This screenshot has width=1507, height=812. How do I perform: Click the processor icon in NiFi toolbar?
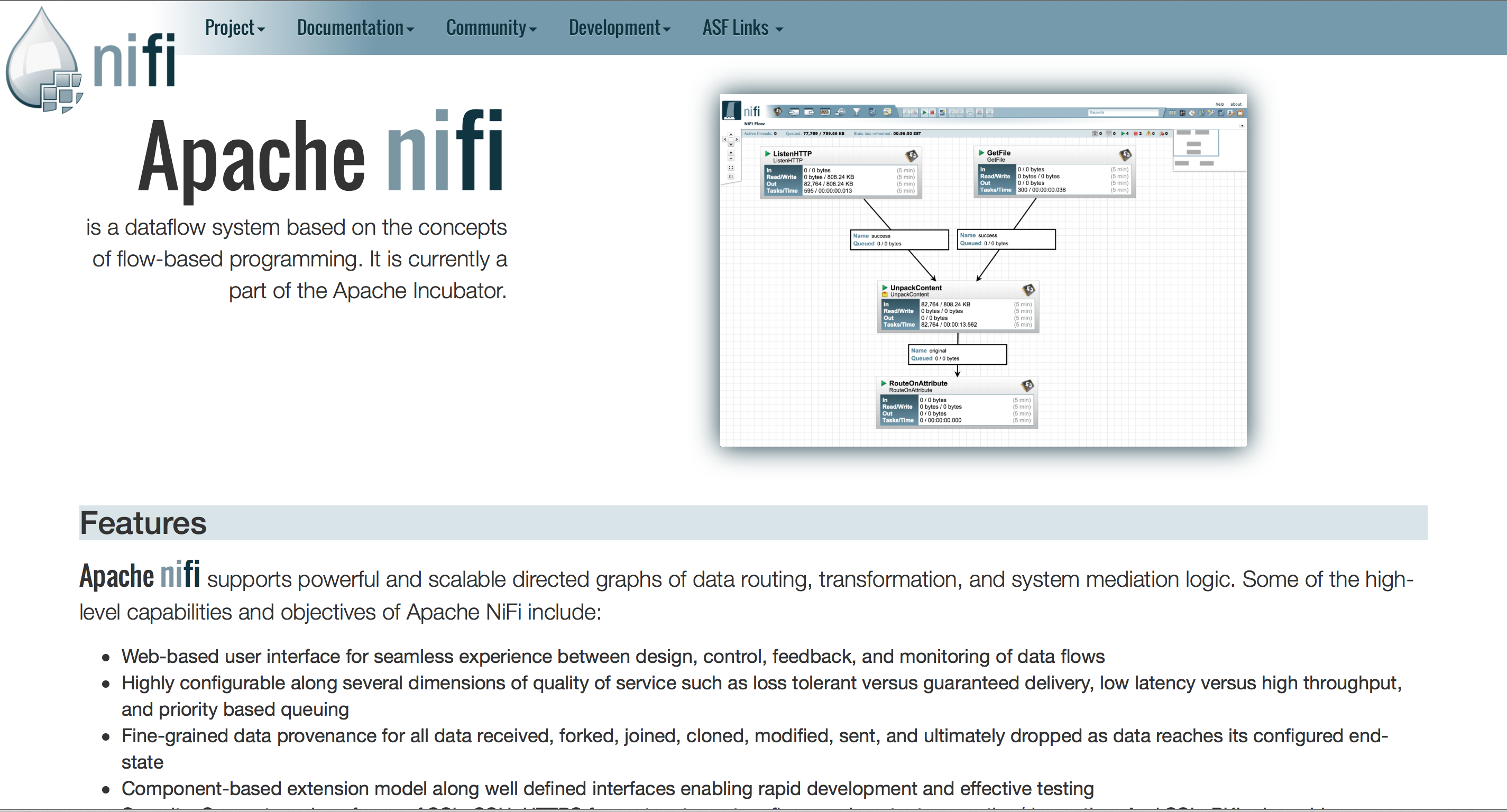click(778, 111)
